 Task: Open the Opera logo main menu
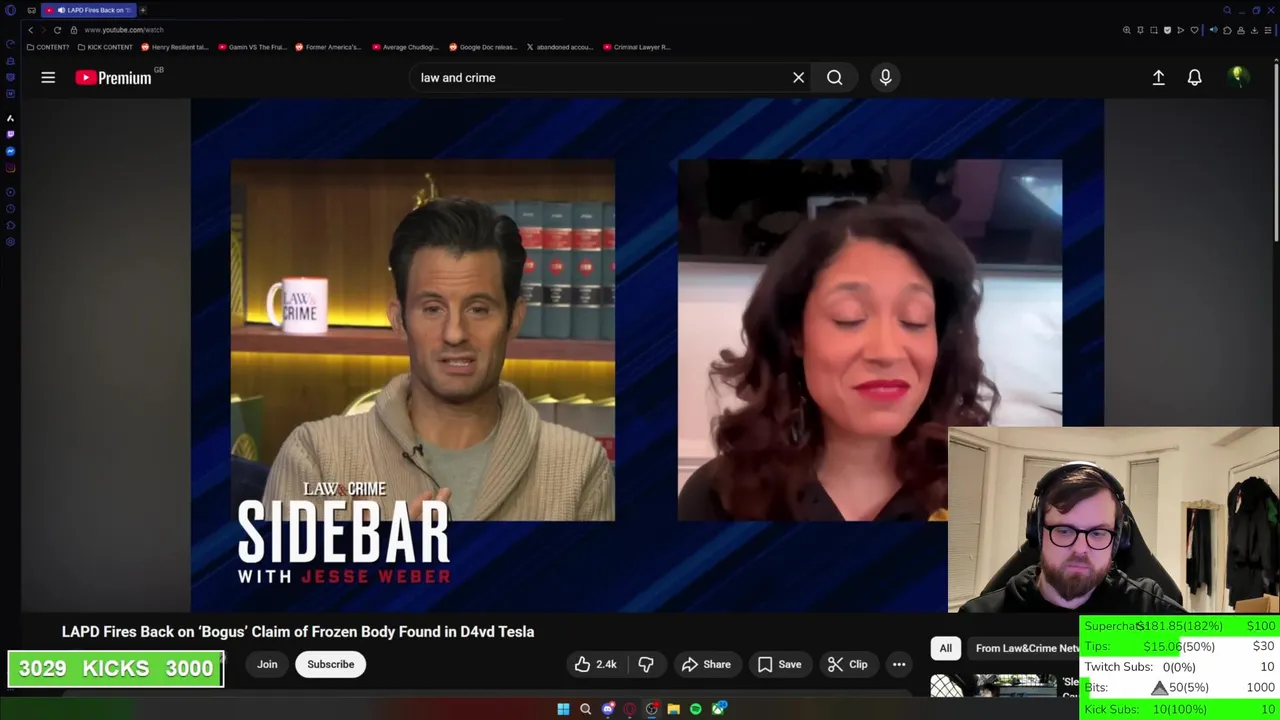[x=10, y=10]
